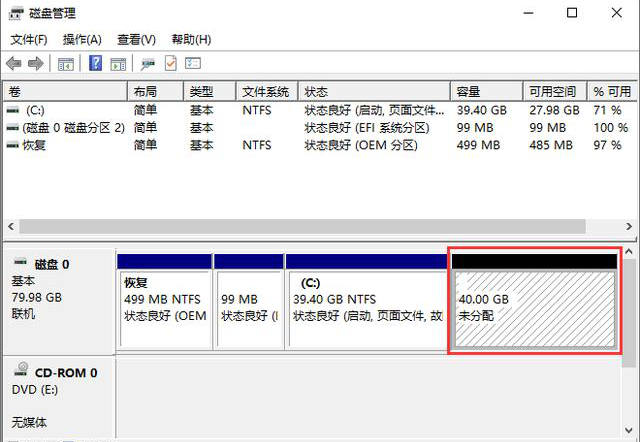
Task: Click the 状态良好 (EFI 系统分区) status cell
Action: [367, 128]
